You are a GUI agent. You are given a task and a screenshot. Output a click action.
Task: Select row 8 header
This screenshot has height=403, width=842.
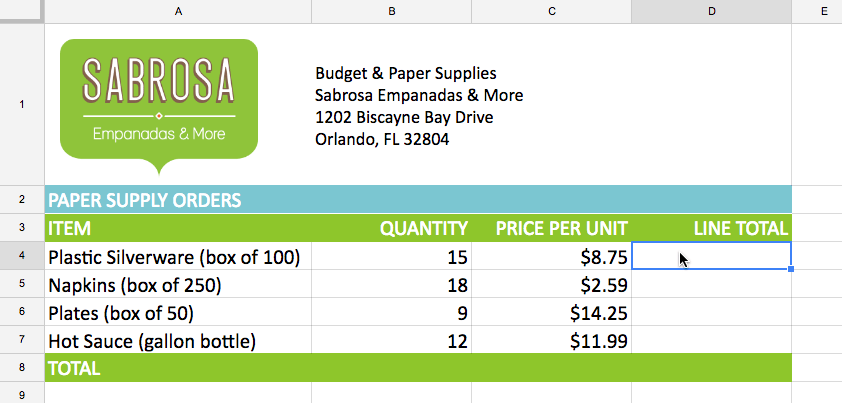coord(22,368)
